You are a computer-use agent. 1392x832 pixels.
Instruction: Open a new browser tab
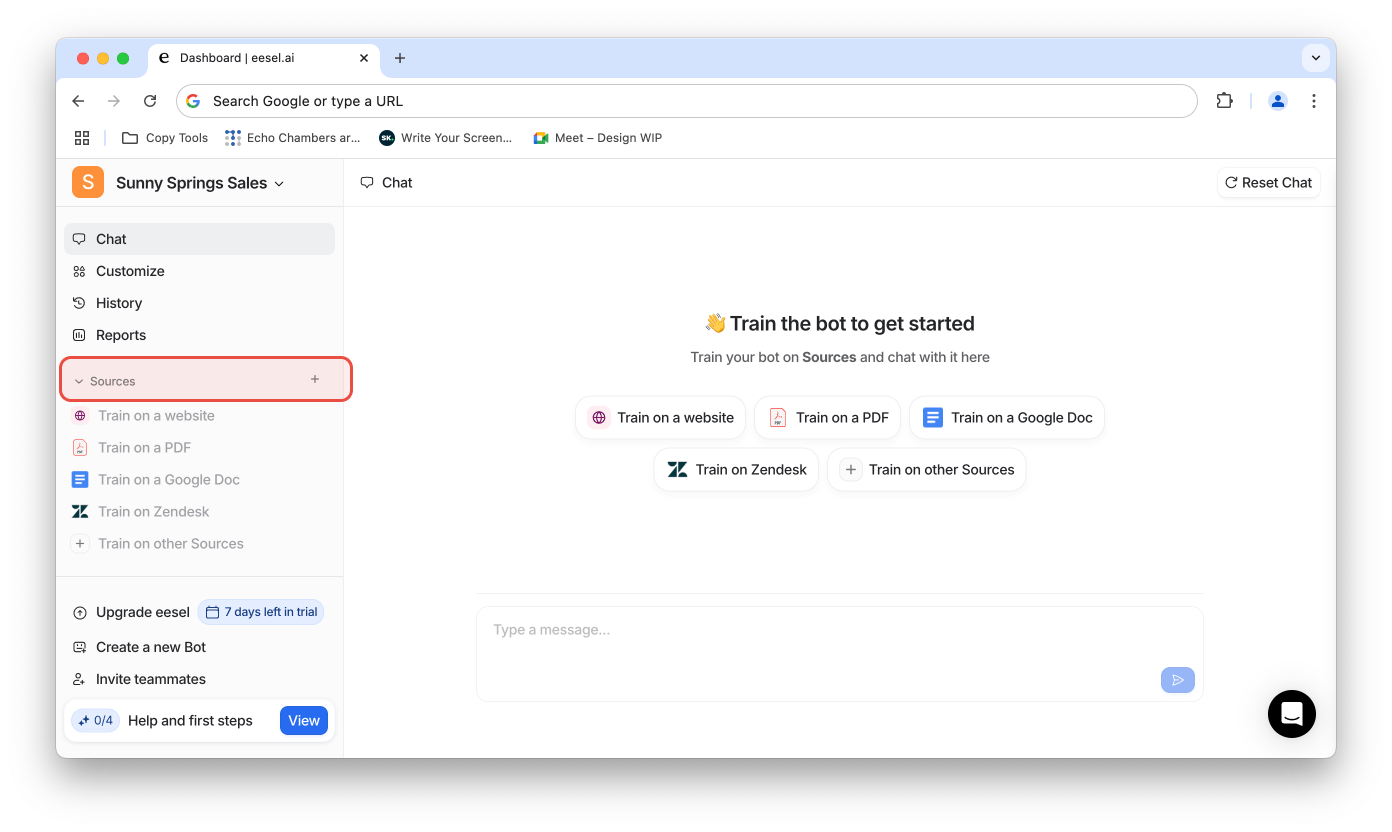coord(400,58)
